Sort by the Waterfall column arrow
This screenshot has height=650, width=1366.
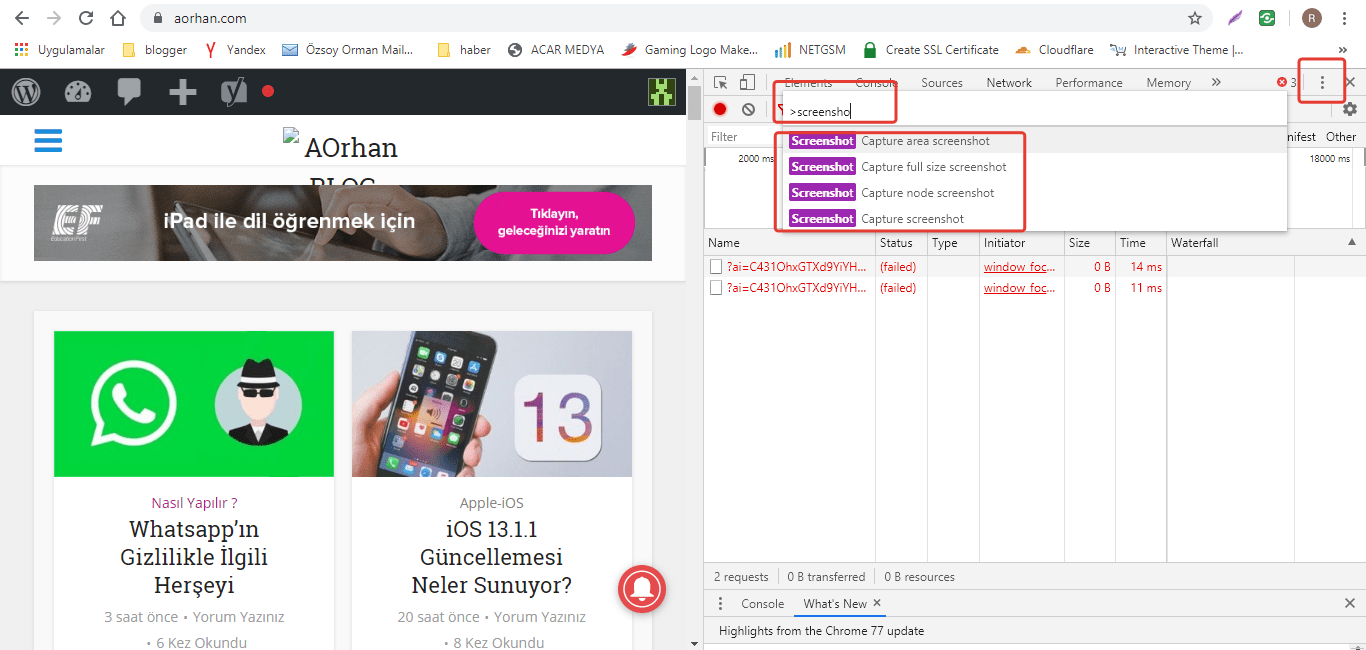[x=1351, y=243]
